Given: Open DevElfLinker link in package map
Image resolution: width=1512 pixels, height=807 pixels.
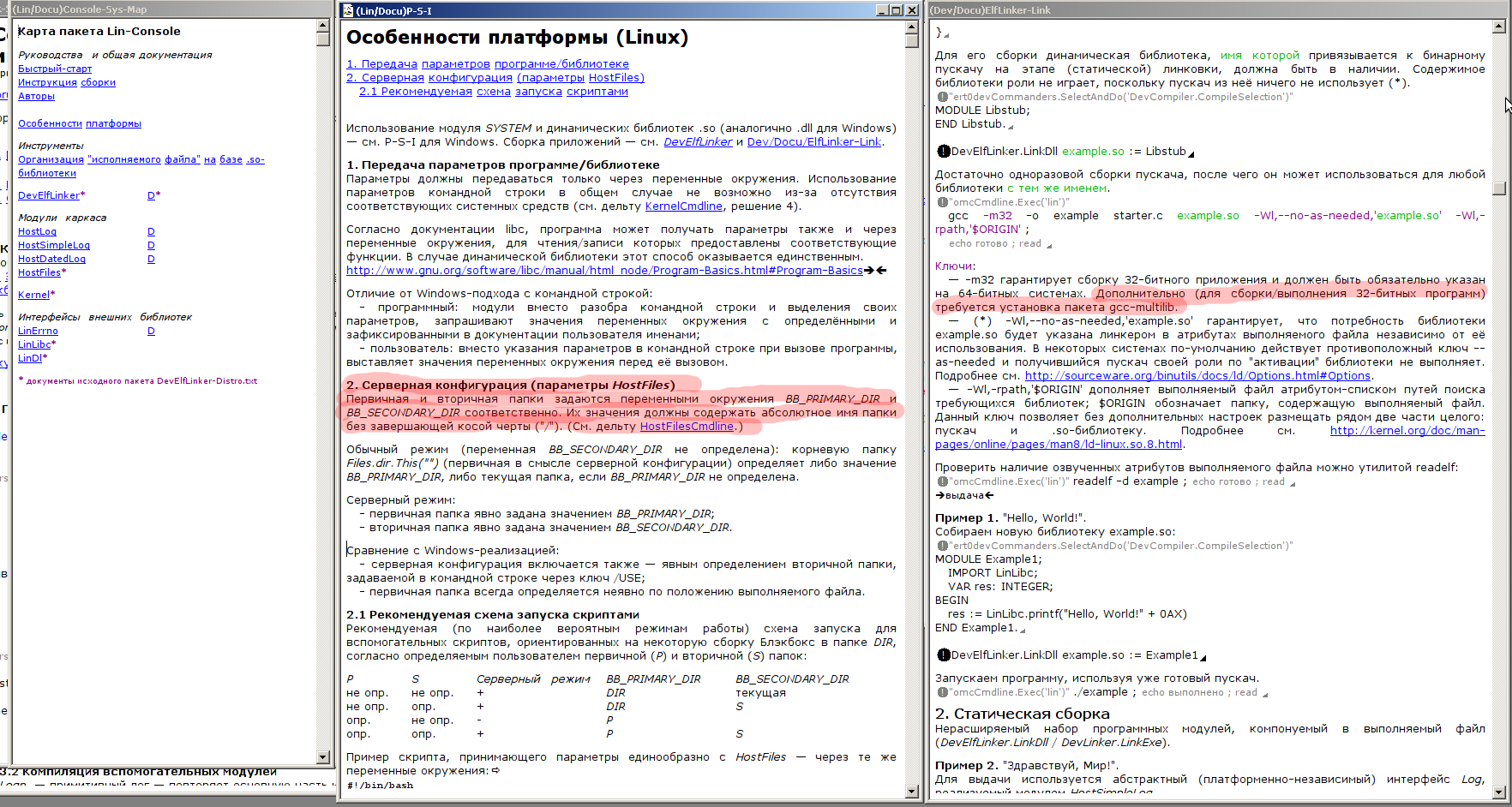Looking at the screenshot, I should (49, 195).
